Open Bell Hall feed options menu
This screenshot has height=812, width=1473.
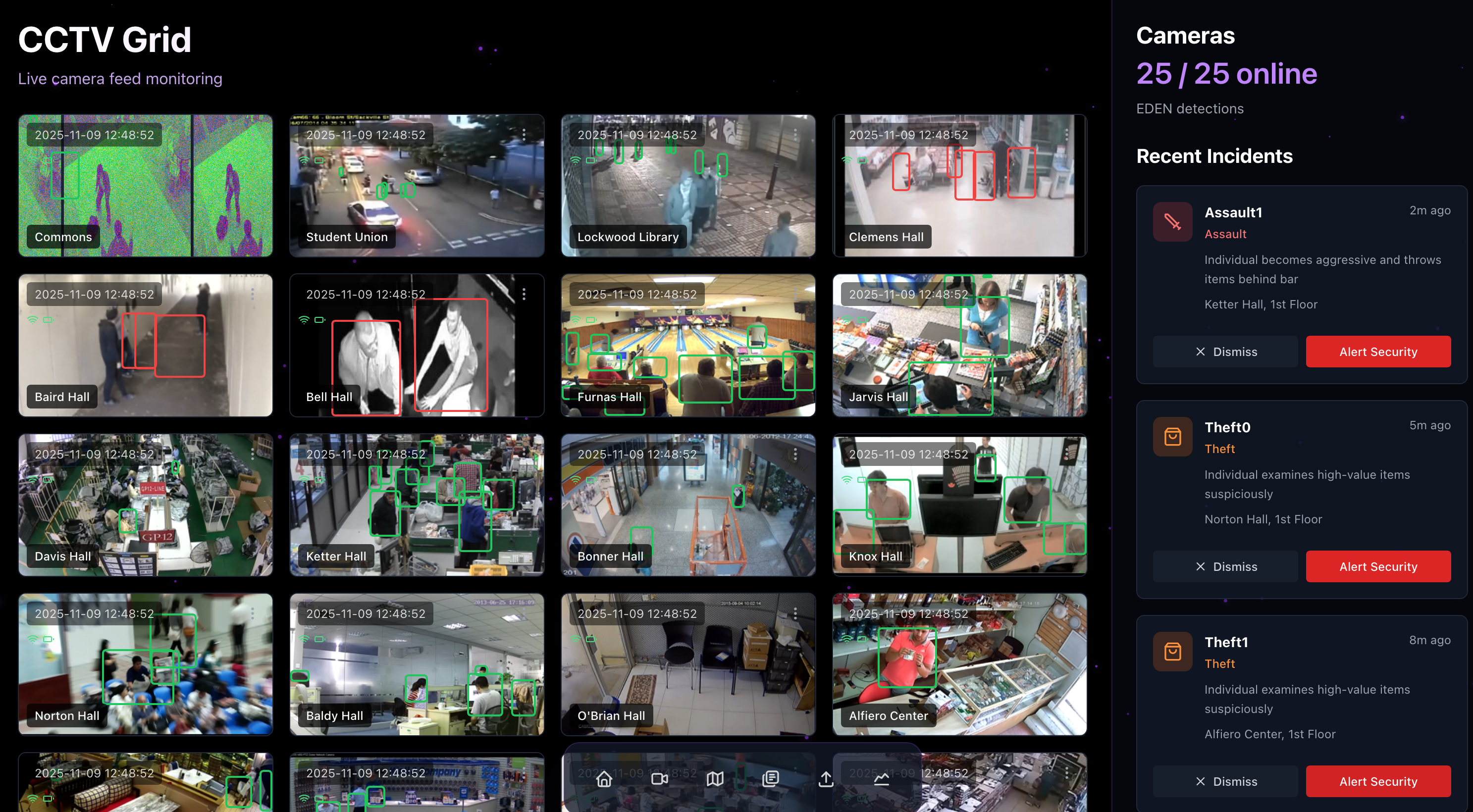pos(524,294)
